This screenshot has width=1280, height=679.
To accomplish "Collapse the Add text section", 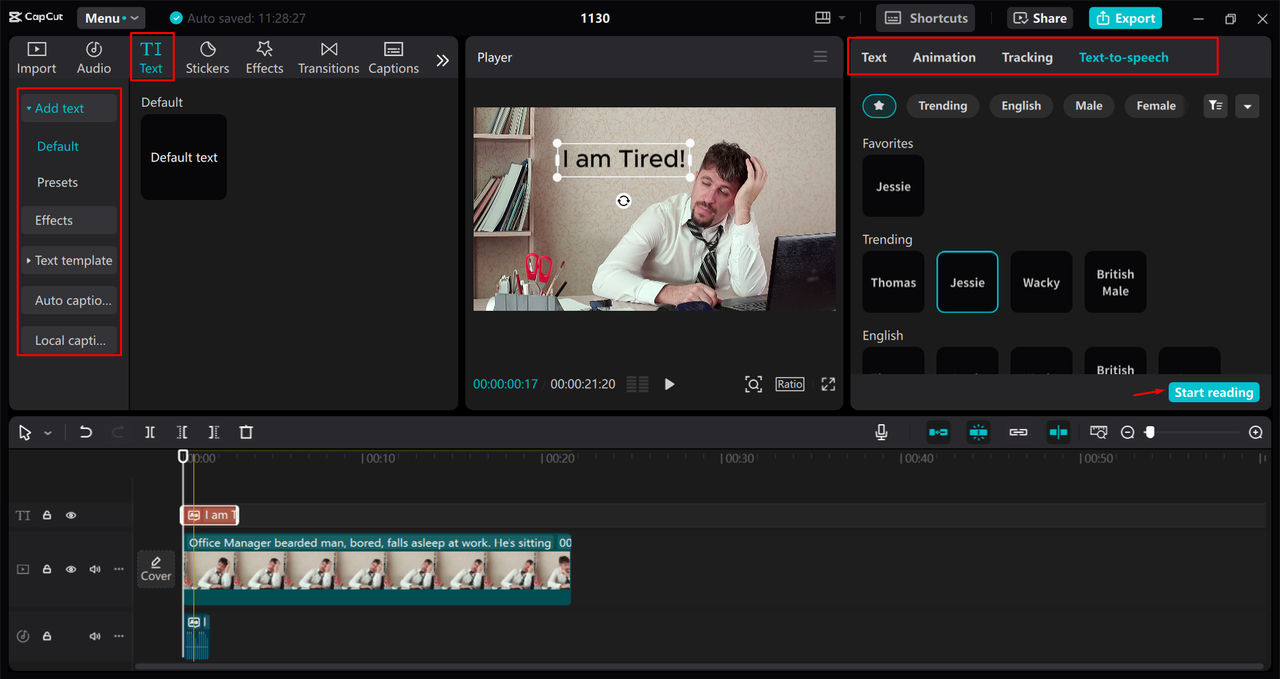I will click(69, 108).
